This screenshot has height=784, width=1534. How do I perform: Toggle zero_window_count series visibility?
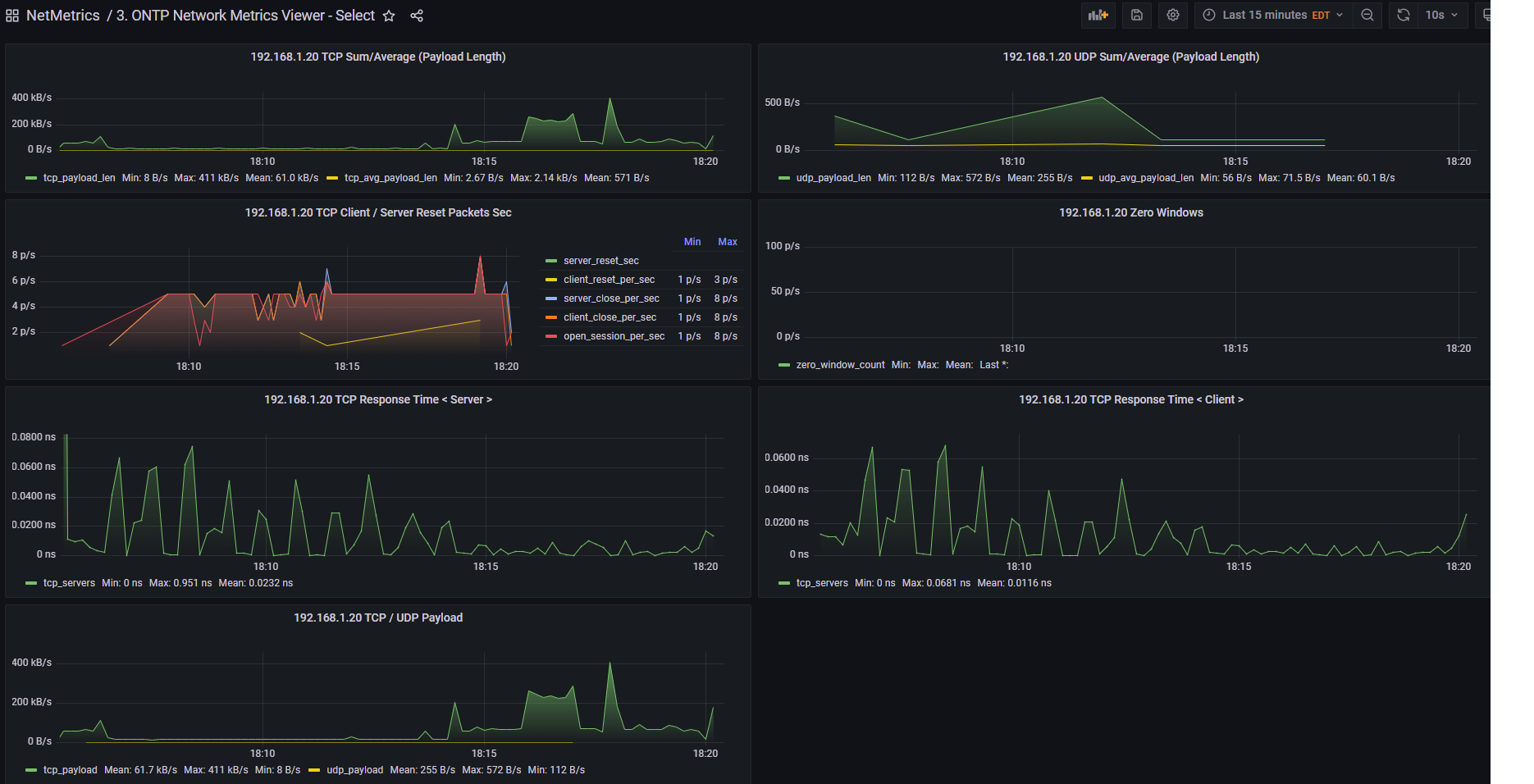[x=840, y=365]
